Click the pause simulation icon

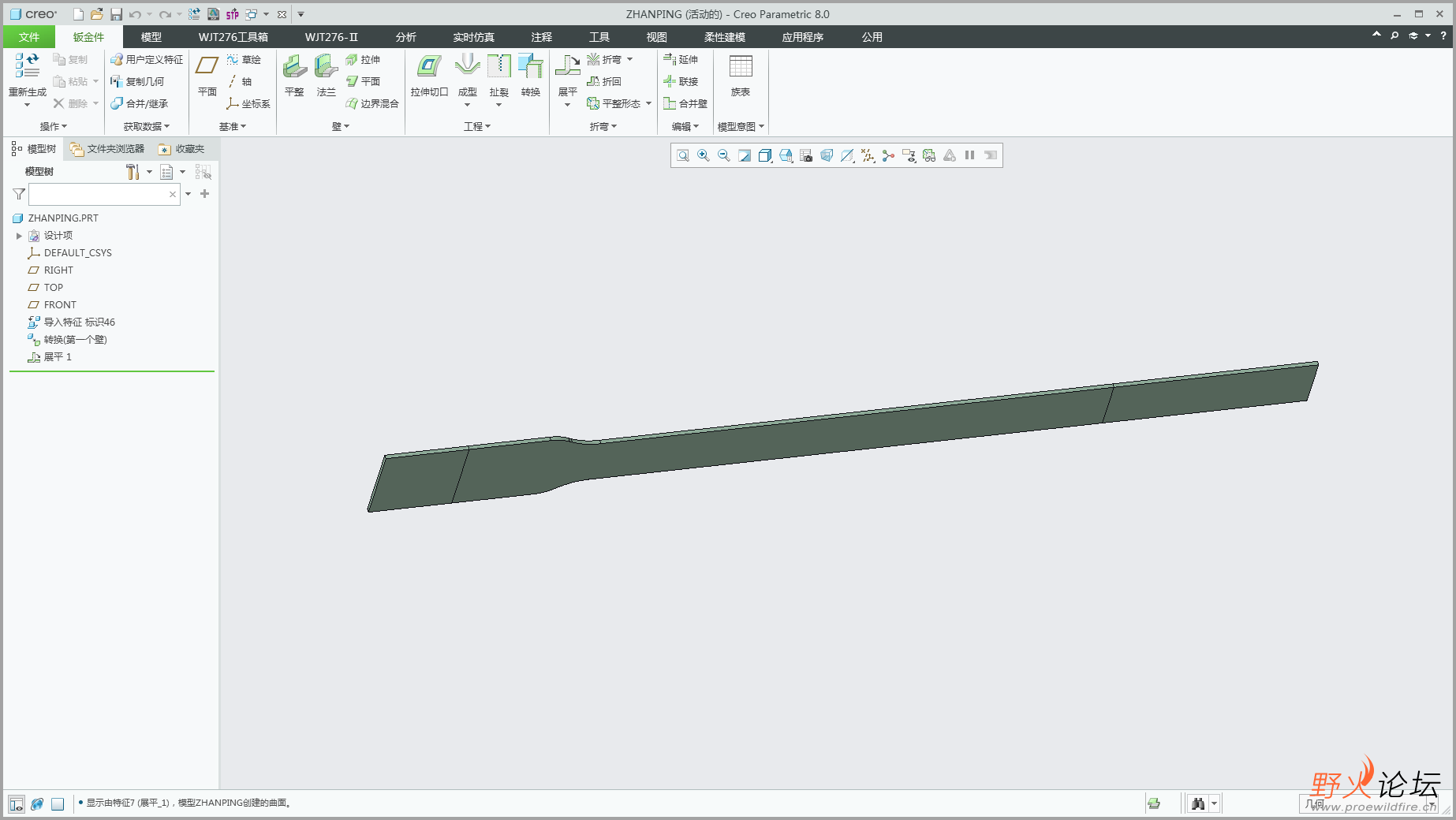pos(970,156)
